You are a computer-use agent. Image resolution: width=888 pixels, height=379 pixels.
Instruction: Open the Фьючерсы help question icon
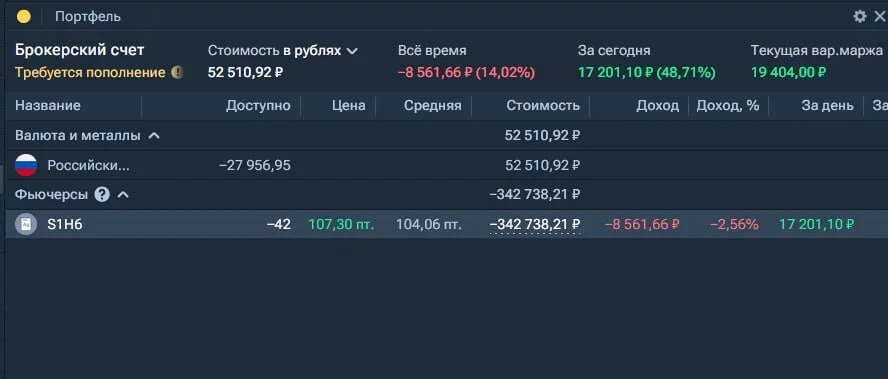coord(102,195)
